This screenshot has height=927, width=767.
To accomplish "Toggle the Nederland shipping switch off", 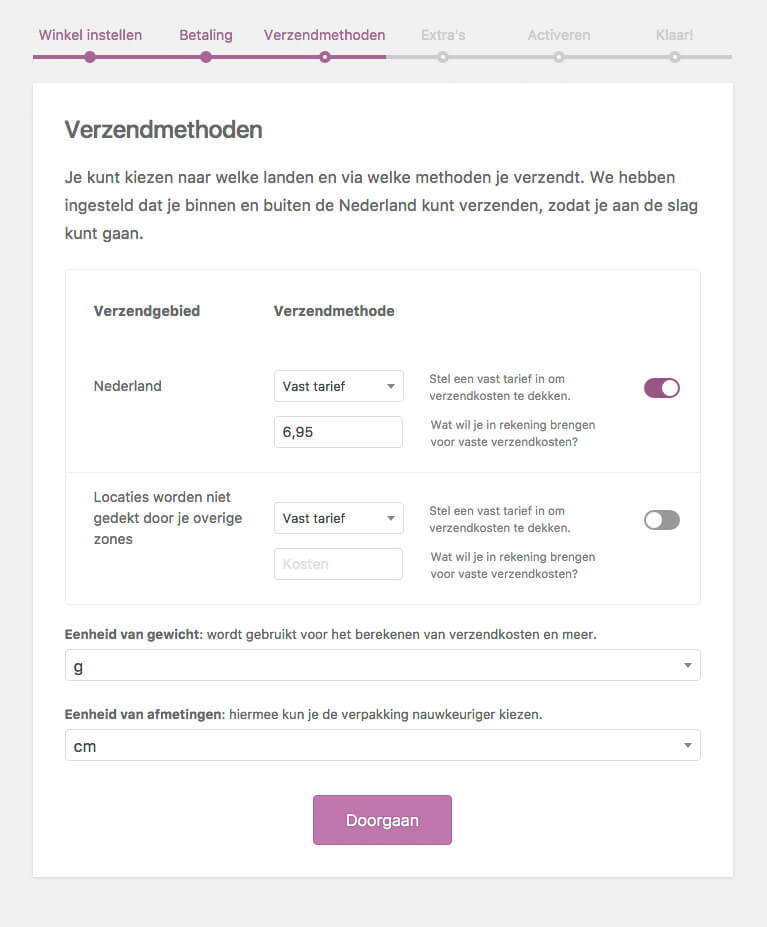I will coord(661,387).
